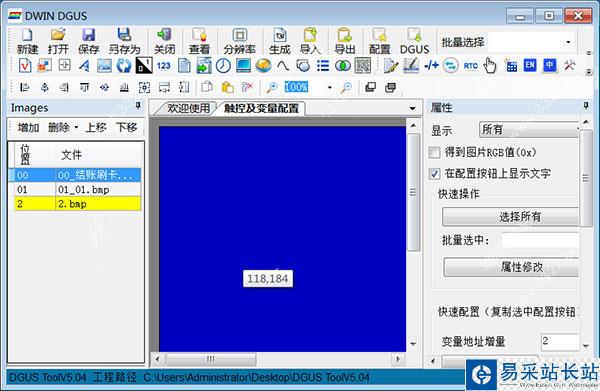Select the yellow row 2.bmp
The image size is (600, 391).
tap(78, 204)
